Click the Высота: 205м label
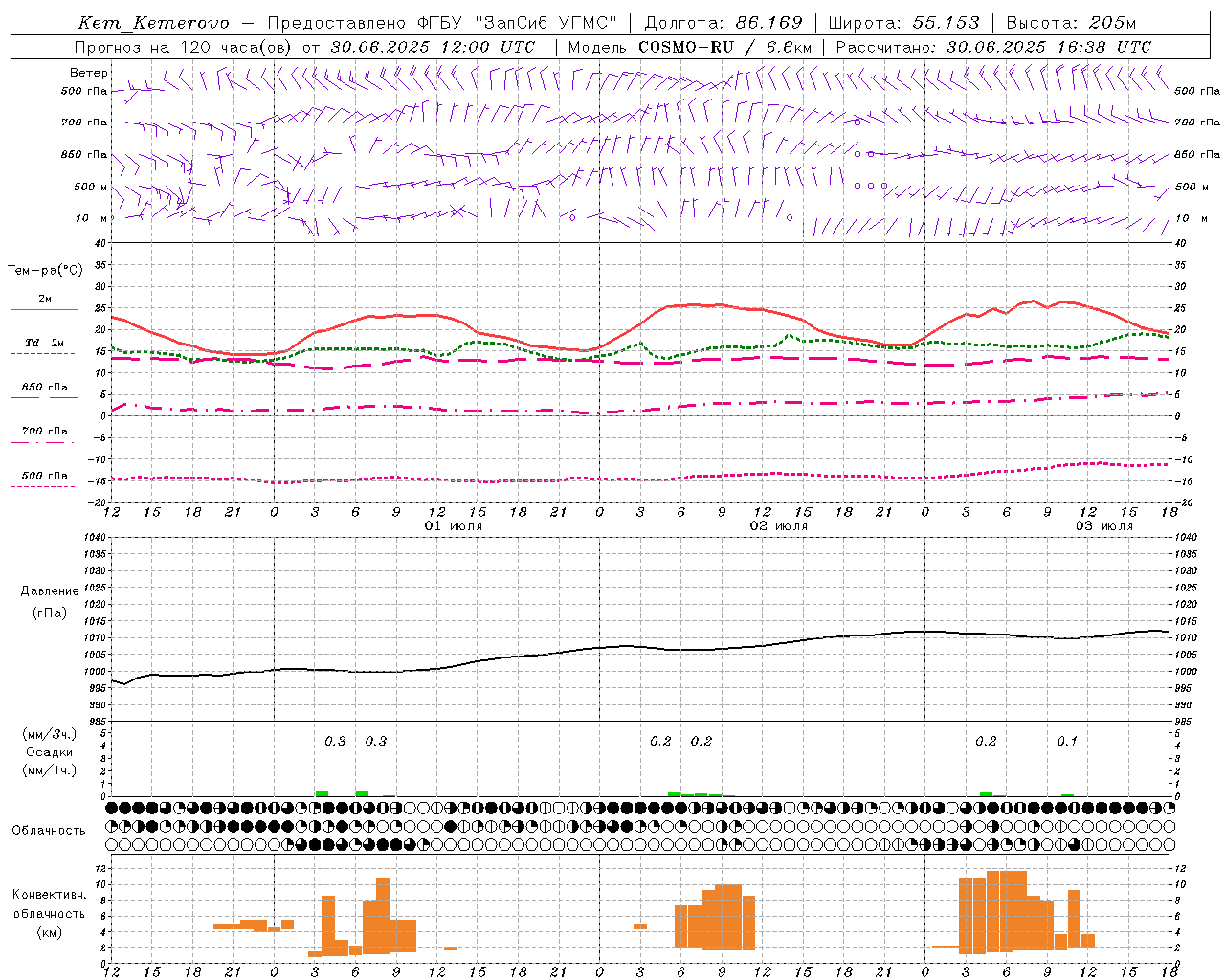Viewport: 1225px width, 980px height. [1071, 23]
